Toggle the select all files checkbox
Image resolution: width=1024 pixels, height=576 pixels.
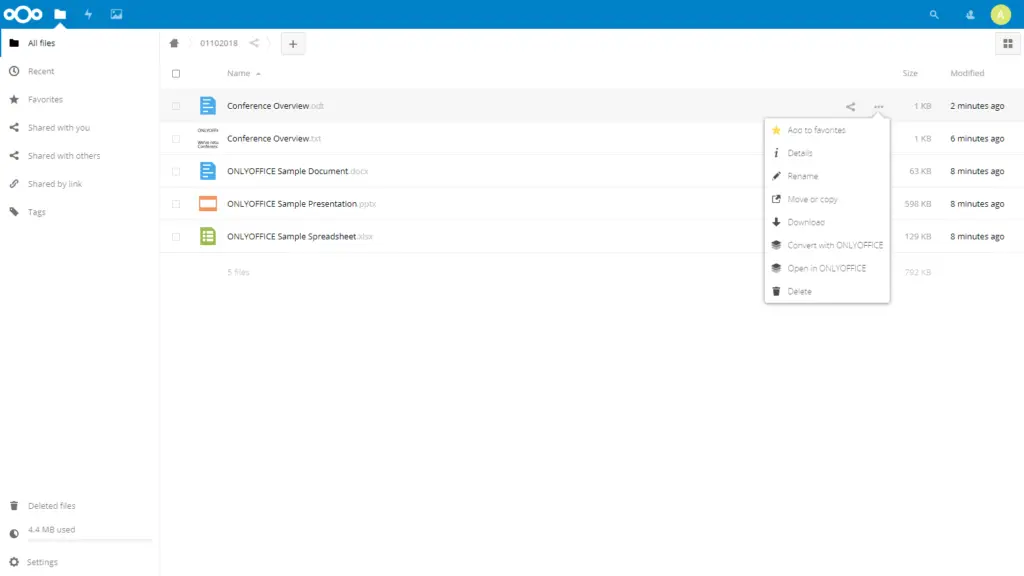[x=176, y=73]
